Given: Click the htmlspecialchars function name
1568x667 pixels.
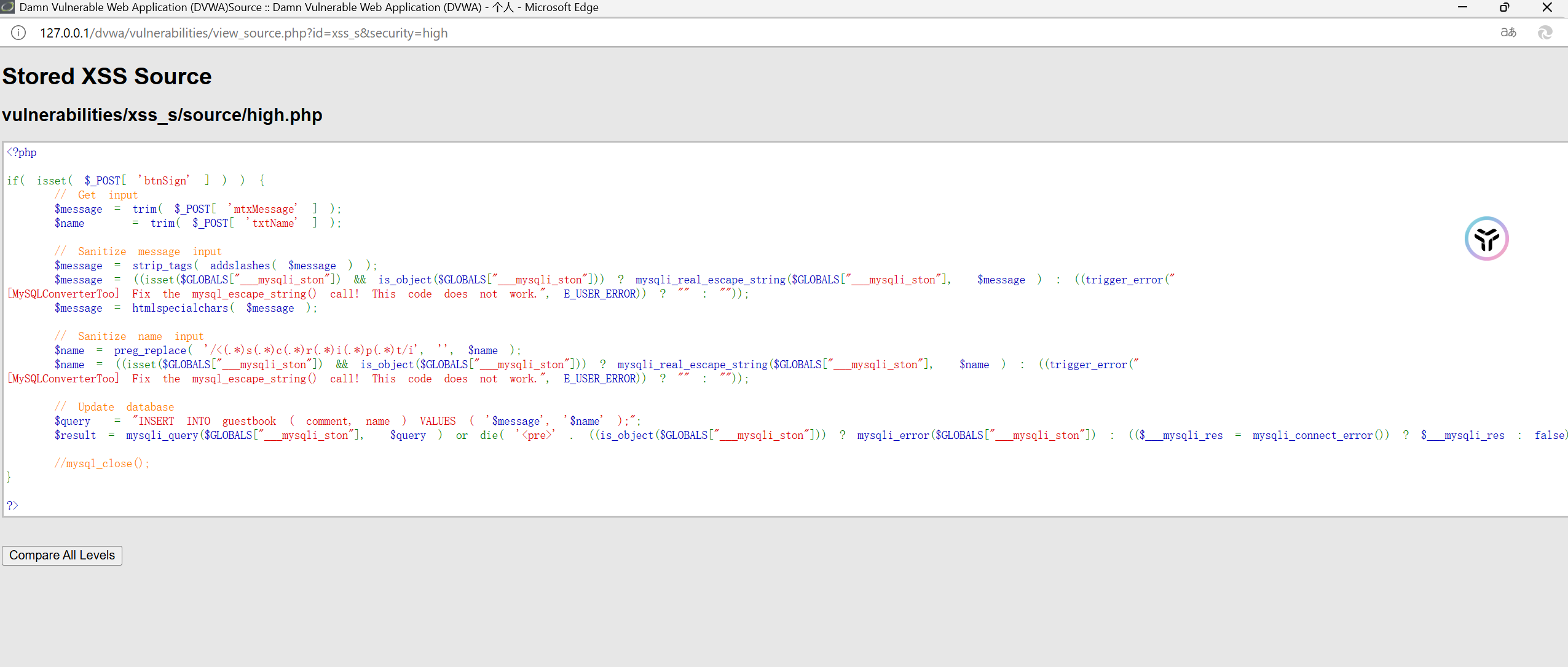Looking at the screenshot, I should pyautogui.click(x=179, y=308).
